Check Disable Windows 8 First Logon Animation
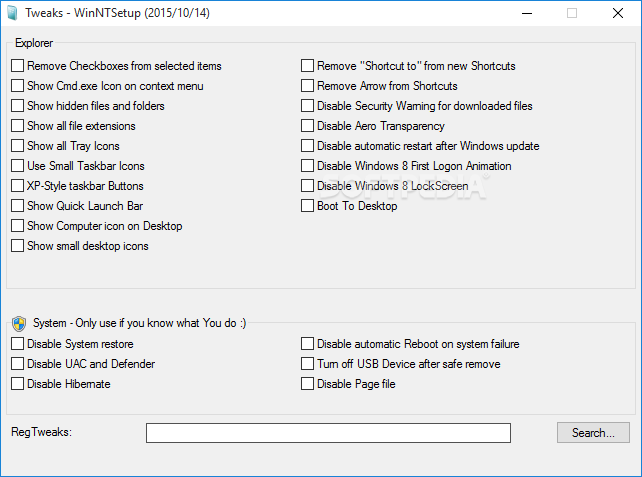 point(307,166)
